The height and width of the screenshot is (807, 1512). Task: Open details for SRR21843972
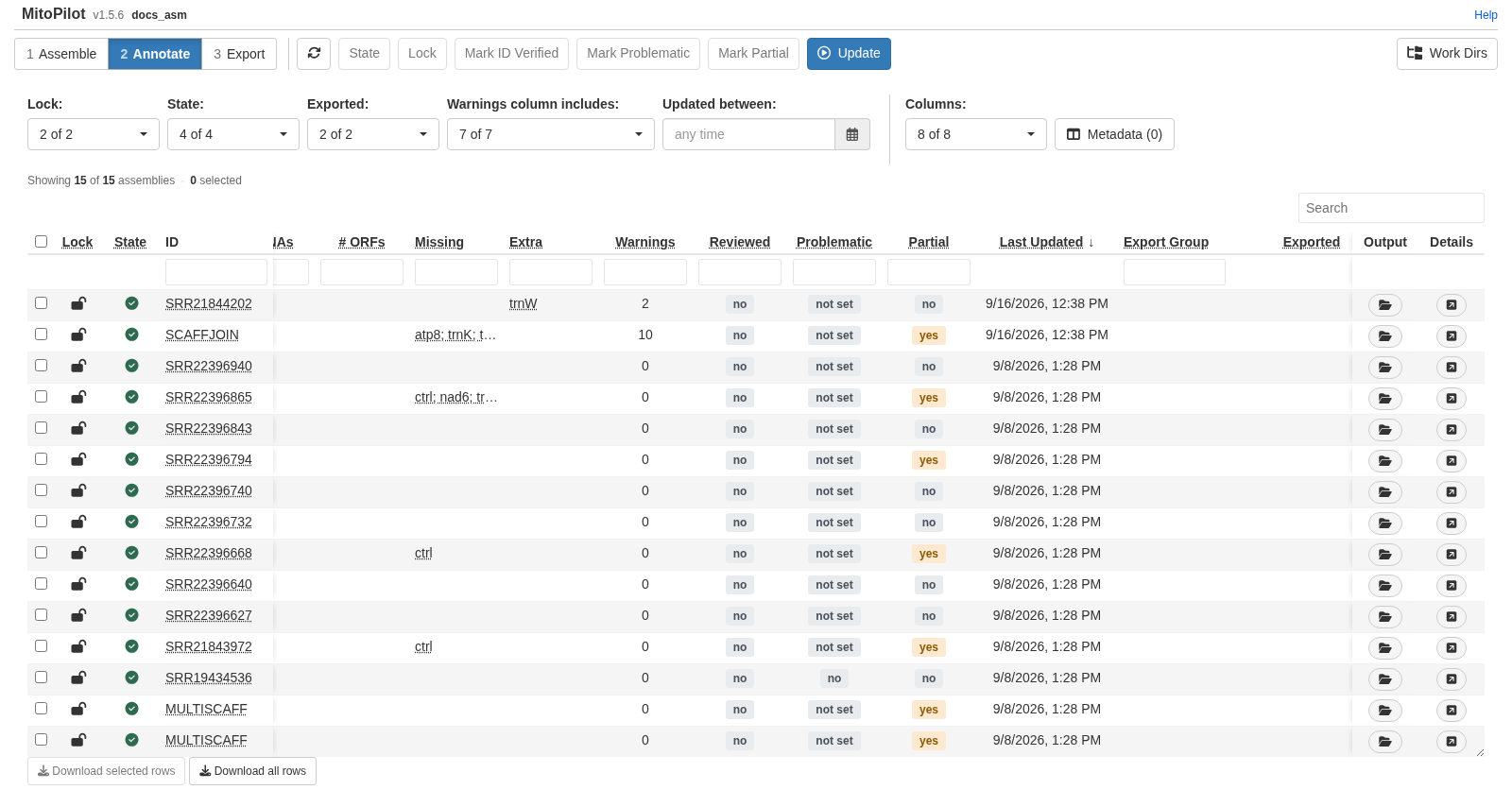click(1451, 647)
